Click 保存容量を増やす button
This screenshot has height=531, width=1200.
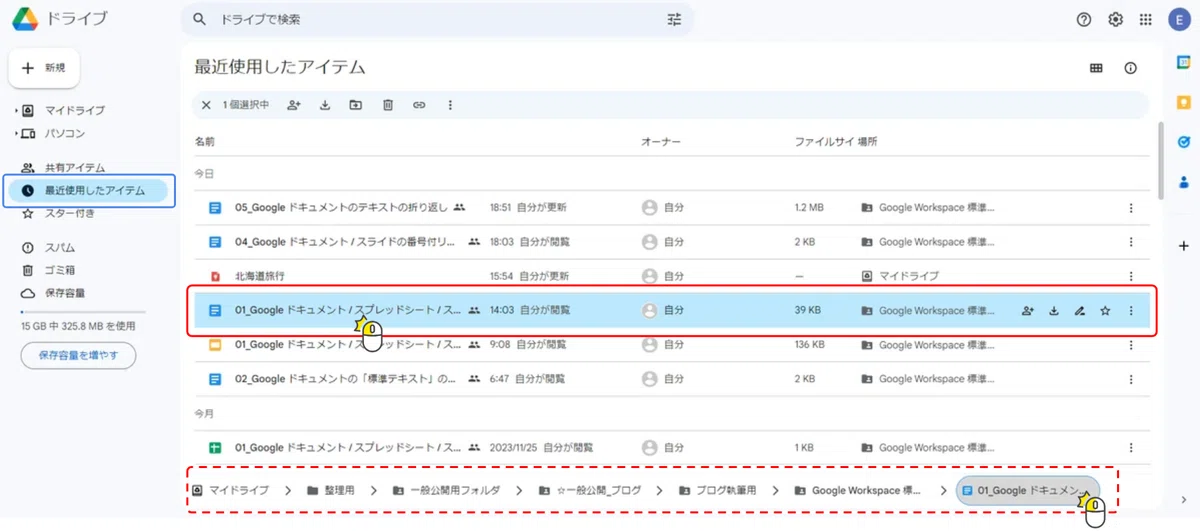[x=78, y=355]
